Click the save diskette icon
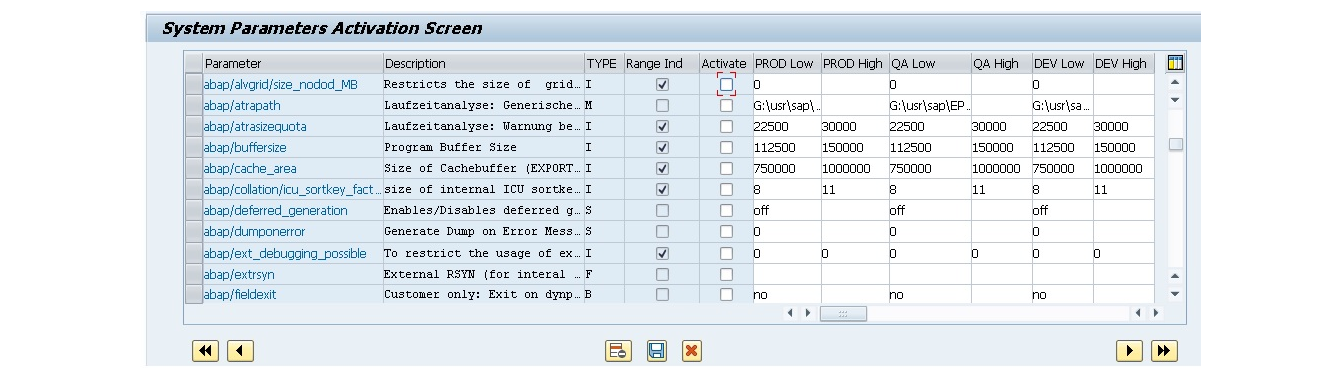 pyautogui.click(x=656, y=351)
